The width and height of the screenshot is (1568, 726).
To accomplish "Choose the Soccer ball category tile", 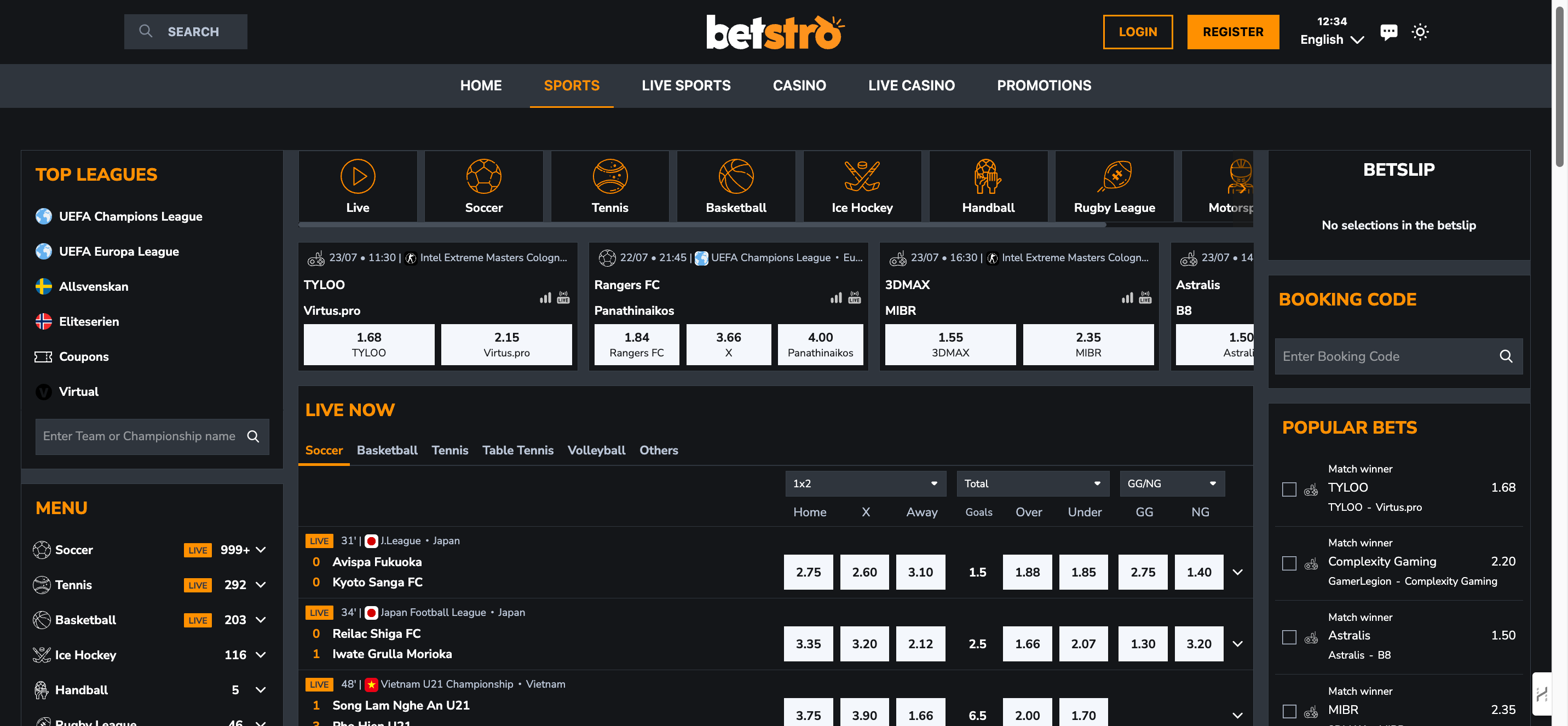I will [x=484, y=186].
